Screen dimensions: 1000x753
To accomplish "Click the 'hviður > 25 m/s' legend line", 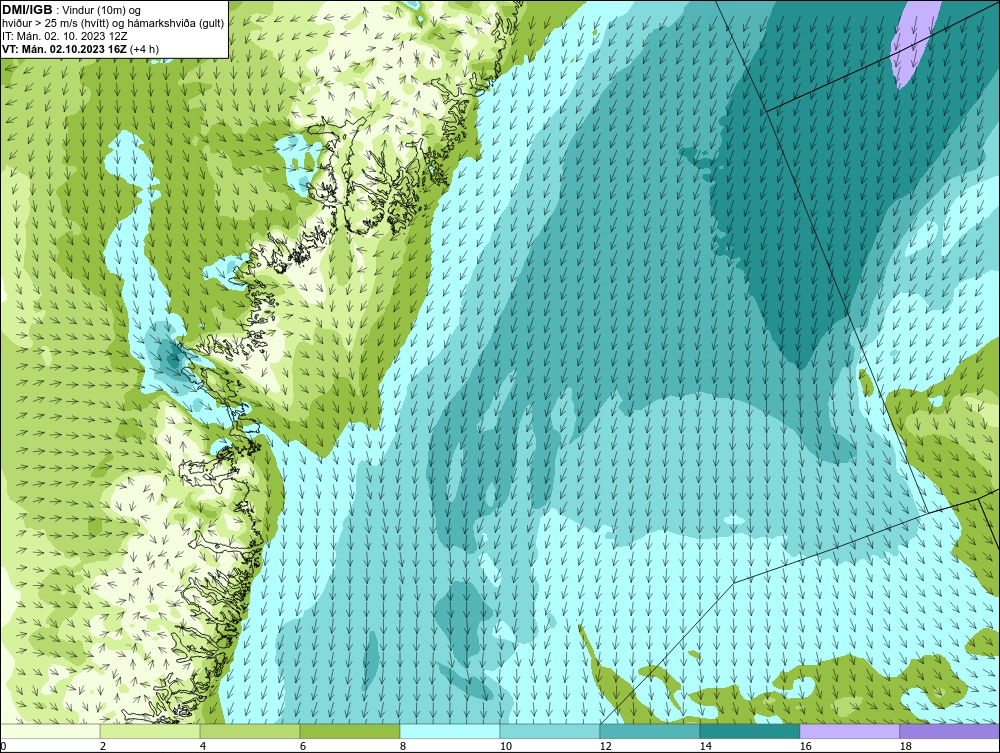I will 113,24.
